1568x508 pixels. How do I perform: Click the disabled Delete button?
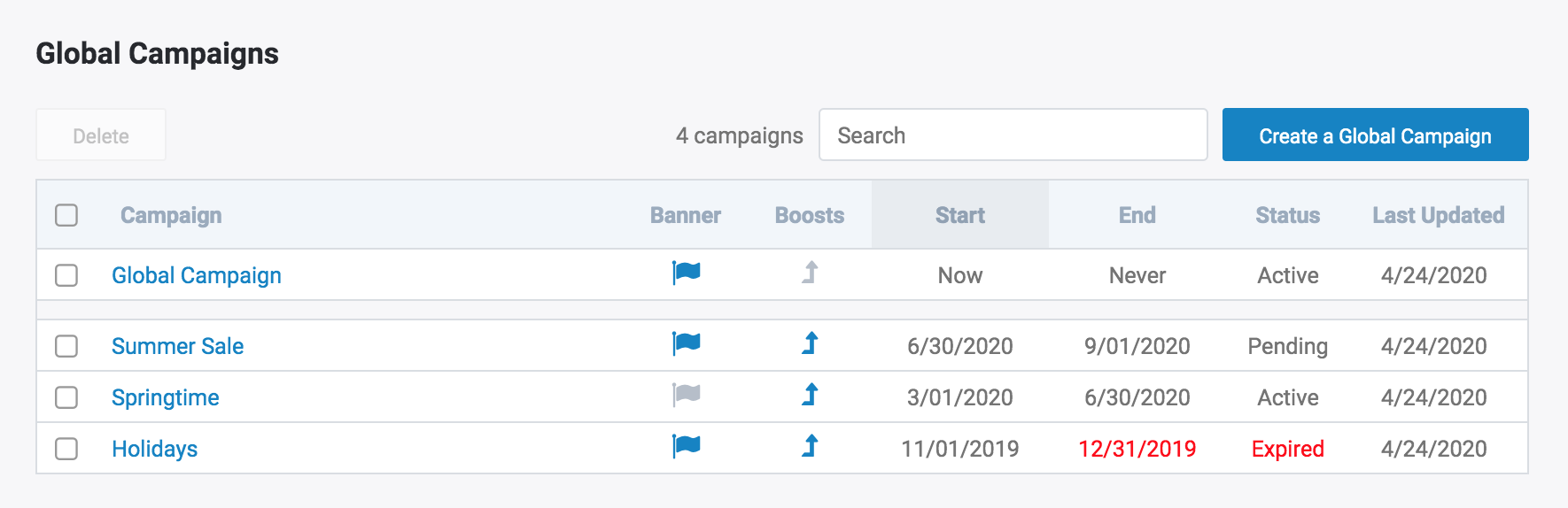[101, 135]
